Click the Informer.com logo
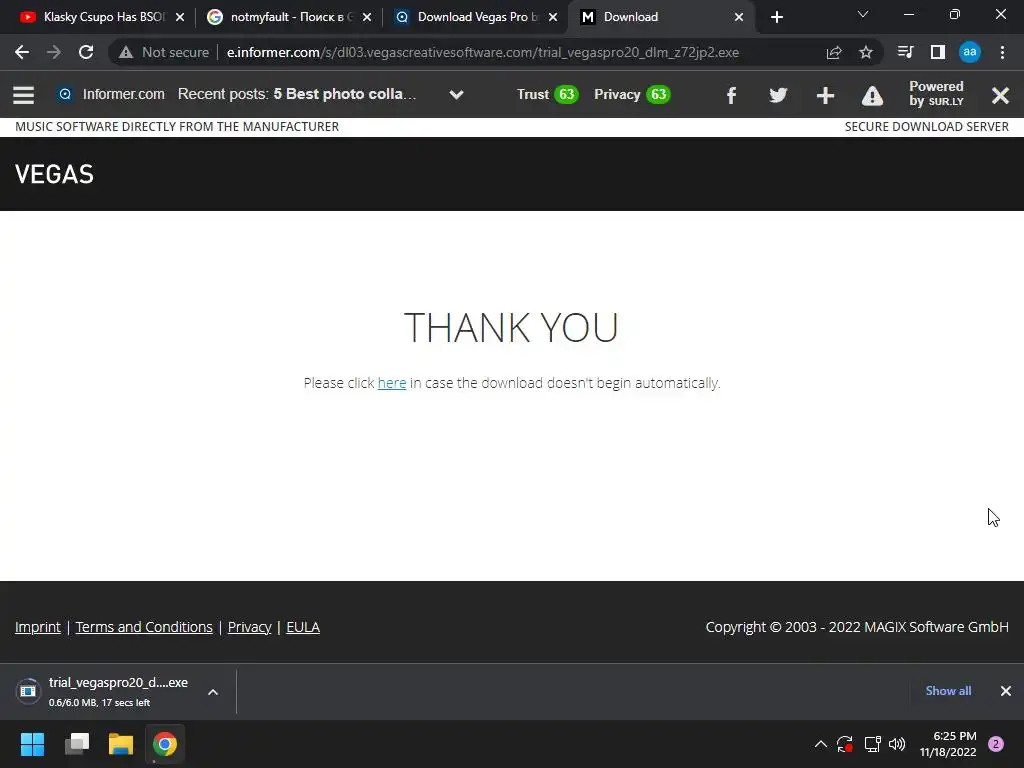 (111, 95)
